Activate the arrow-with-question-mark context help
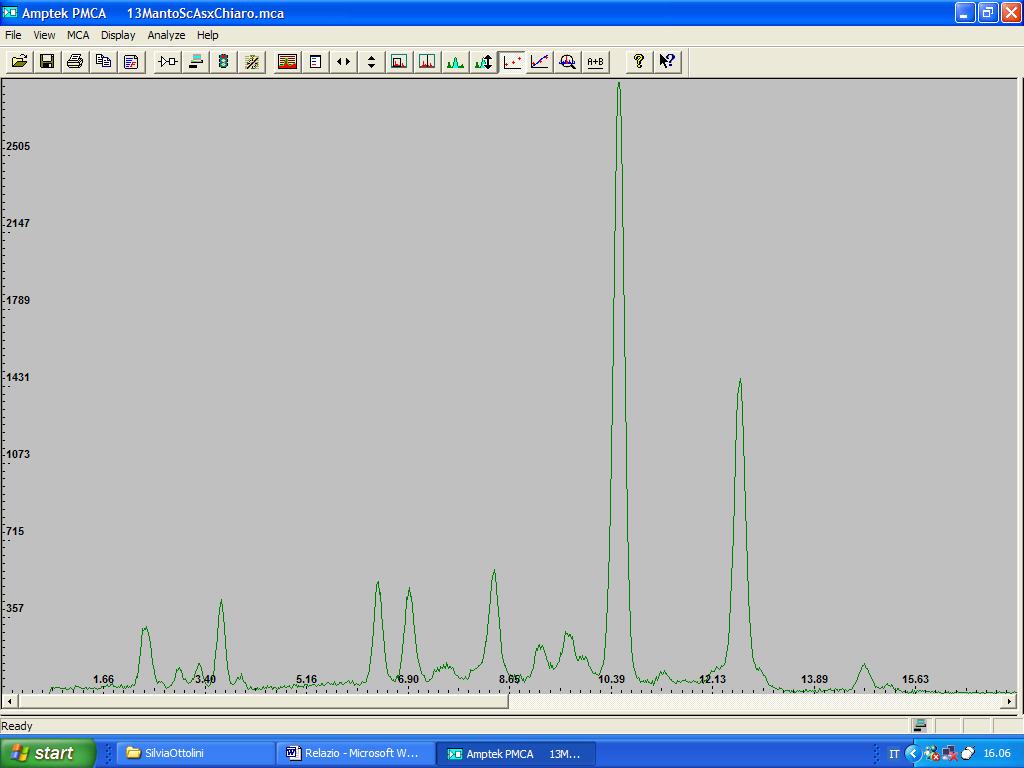Screen dimensions: 1024x768 point(667,61)
